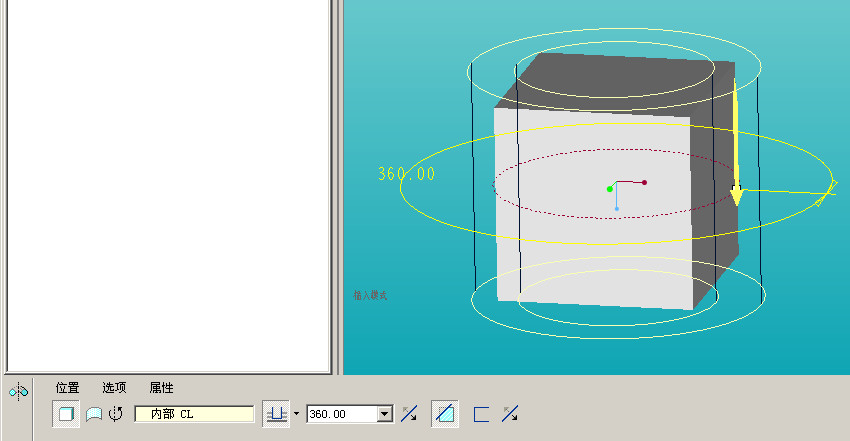Select the revolve-as-surface icon
This screenshot has height=441, width=850.
point(94,414)
